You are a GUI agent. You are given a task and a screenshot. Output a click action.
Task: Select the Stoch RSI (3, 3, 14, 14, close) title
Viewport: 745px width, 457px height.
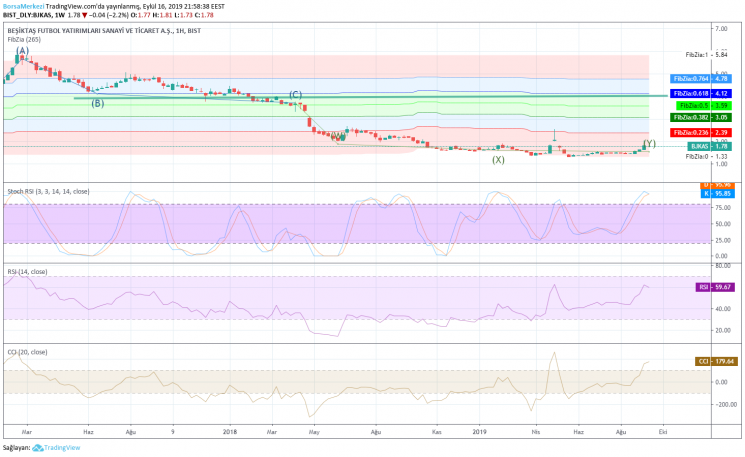pos(48,191)
